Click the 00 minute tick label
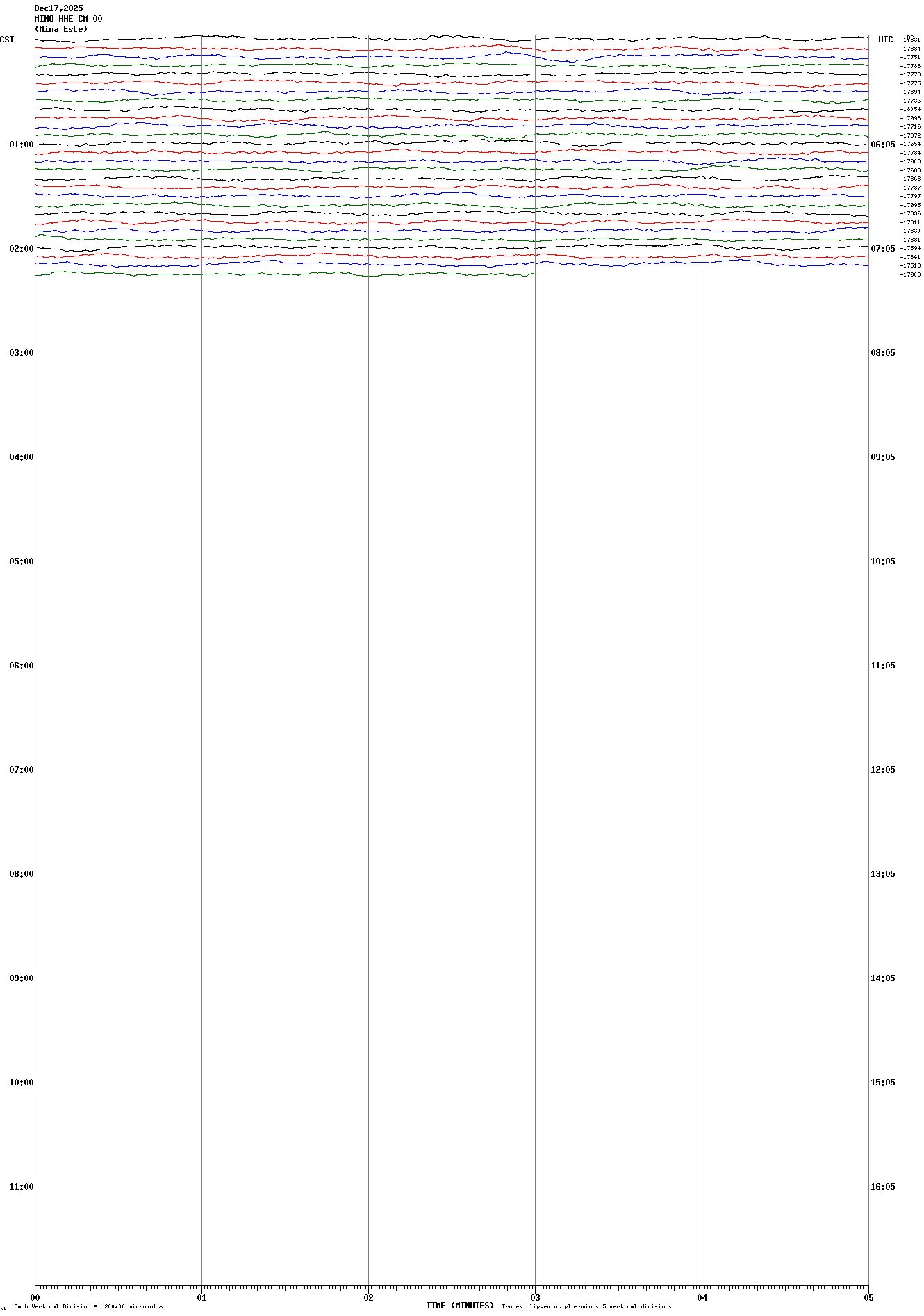This screenshot has width=924, height=1316. (x=35, y=1297)
